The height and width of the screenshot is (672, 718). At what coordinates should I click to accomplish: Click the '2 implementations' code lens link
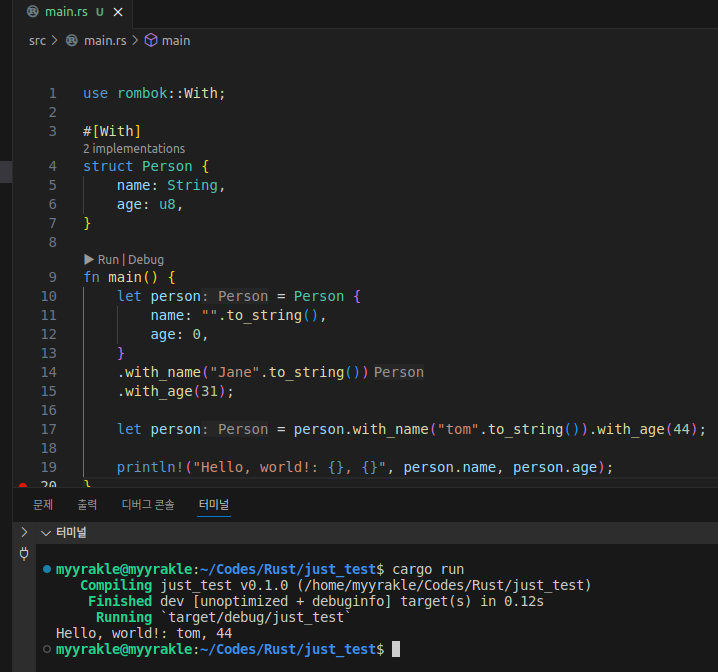tap(133, 148)
